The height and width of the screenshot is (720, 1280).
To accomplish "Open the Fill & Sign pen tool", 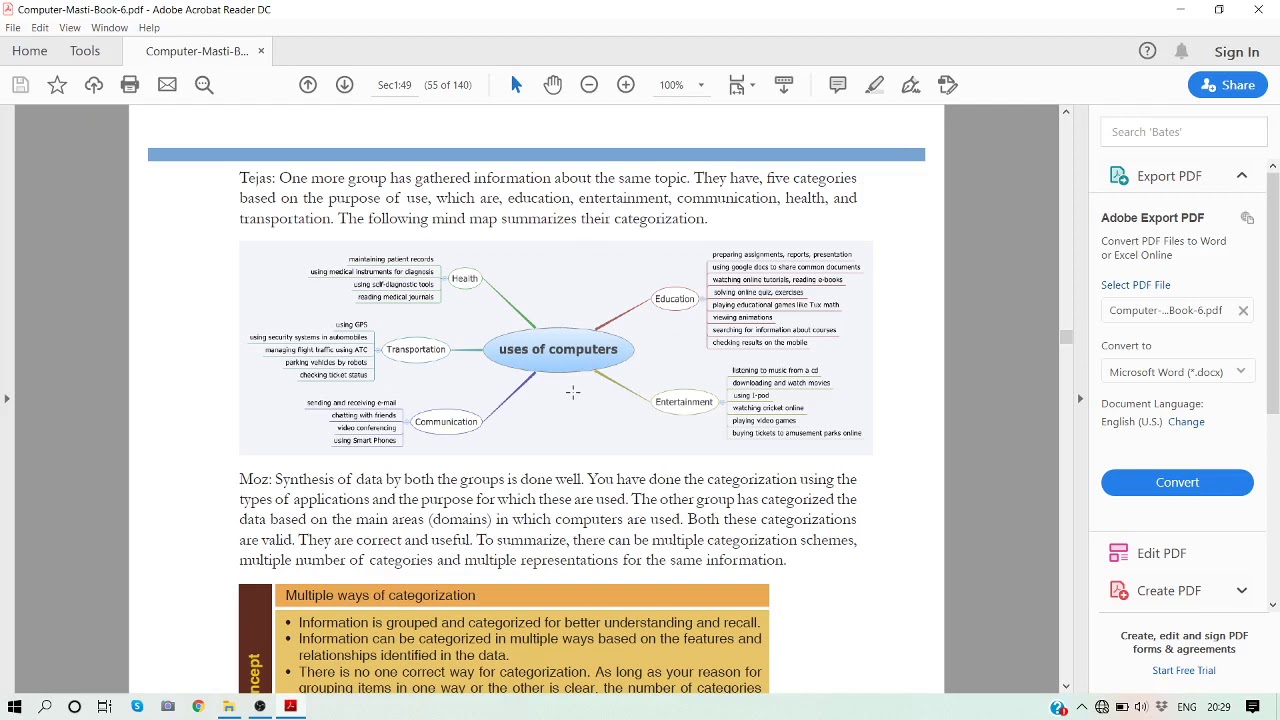I will click(x=911, y=85).
